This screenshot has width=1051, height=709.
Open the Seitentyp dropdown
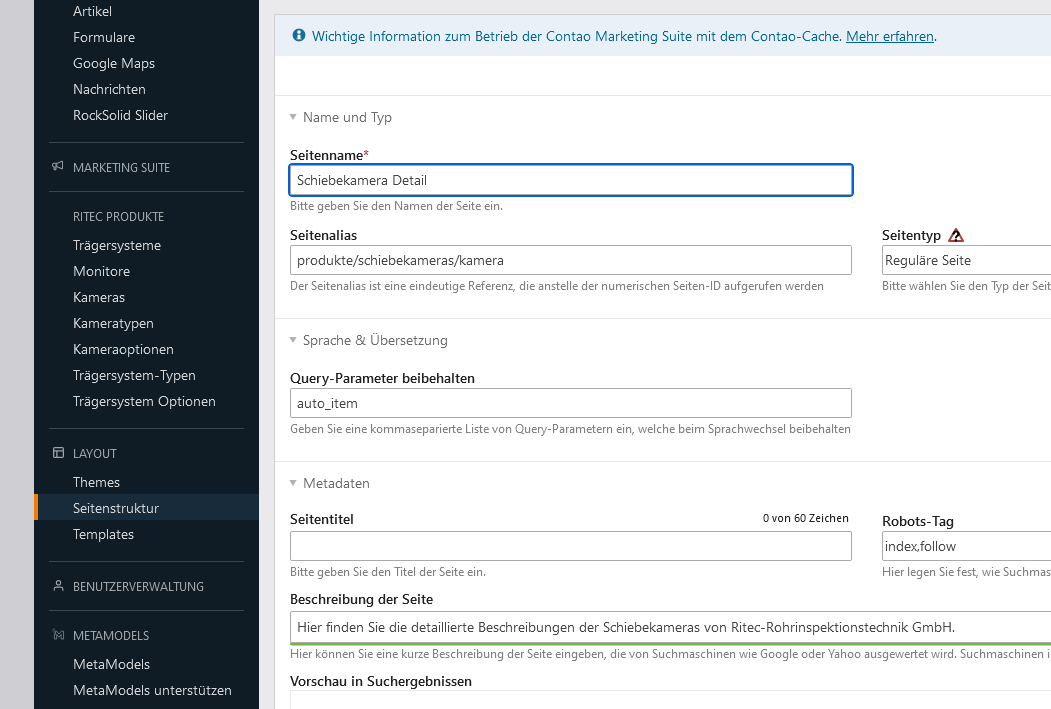tap(965, 260)
